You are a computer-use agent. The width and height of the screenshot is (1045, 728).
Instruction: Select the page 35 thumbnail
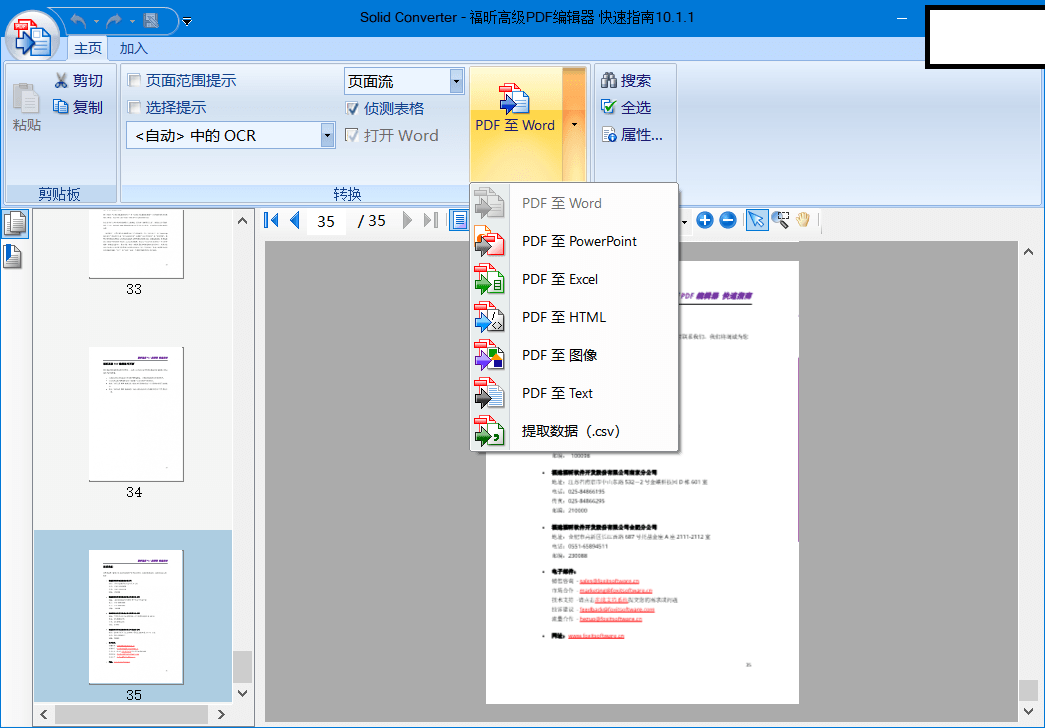point(136,617)
